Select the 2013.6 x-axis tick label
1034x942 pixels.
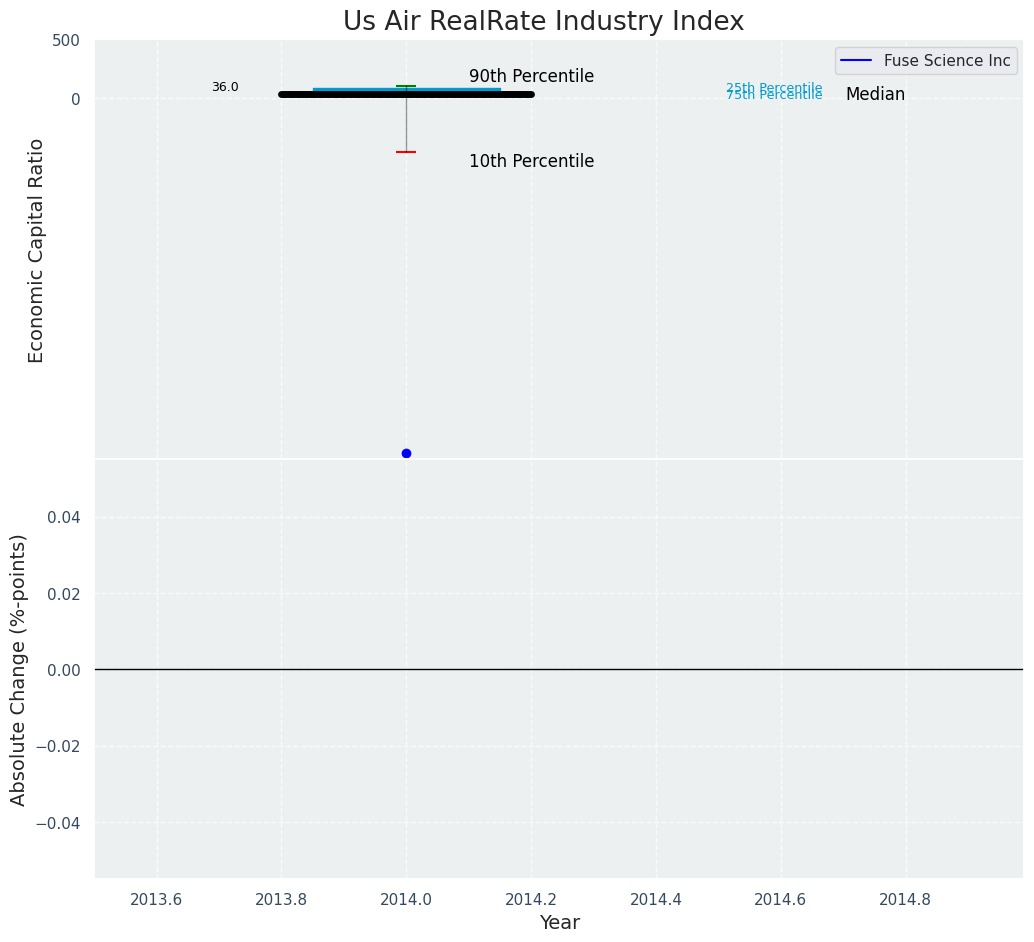click(157, 899)
